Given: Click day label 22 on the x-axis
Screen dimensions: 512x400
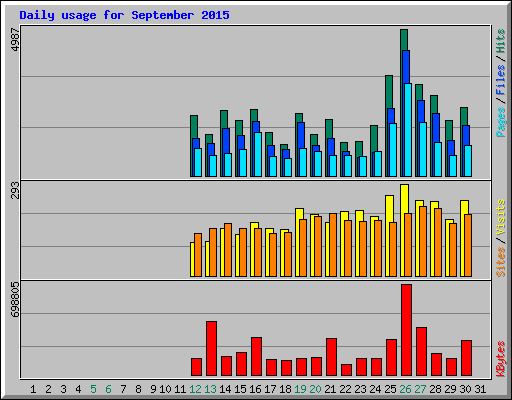Looking at the screenshot, I should (346, 389).
